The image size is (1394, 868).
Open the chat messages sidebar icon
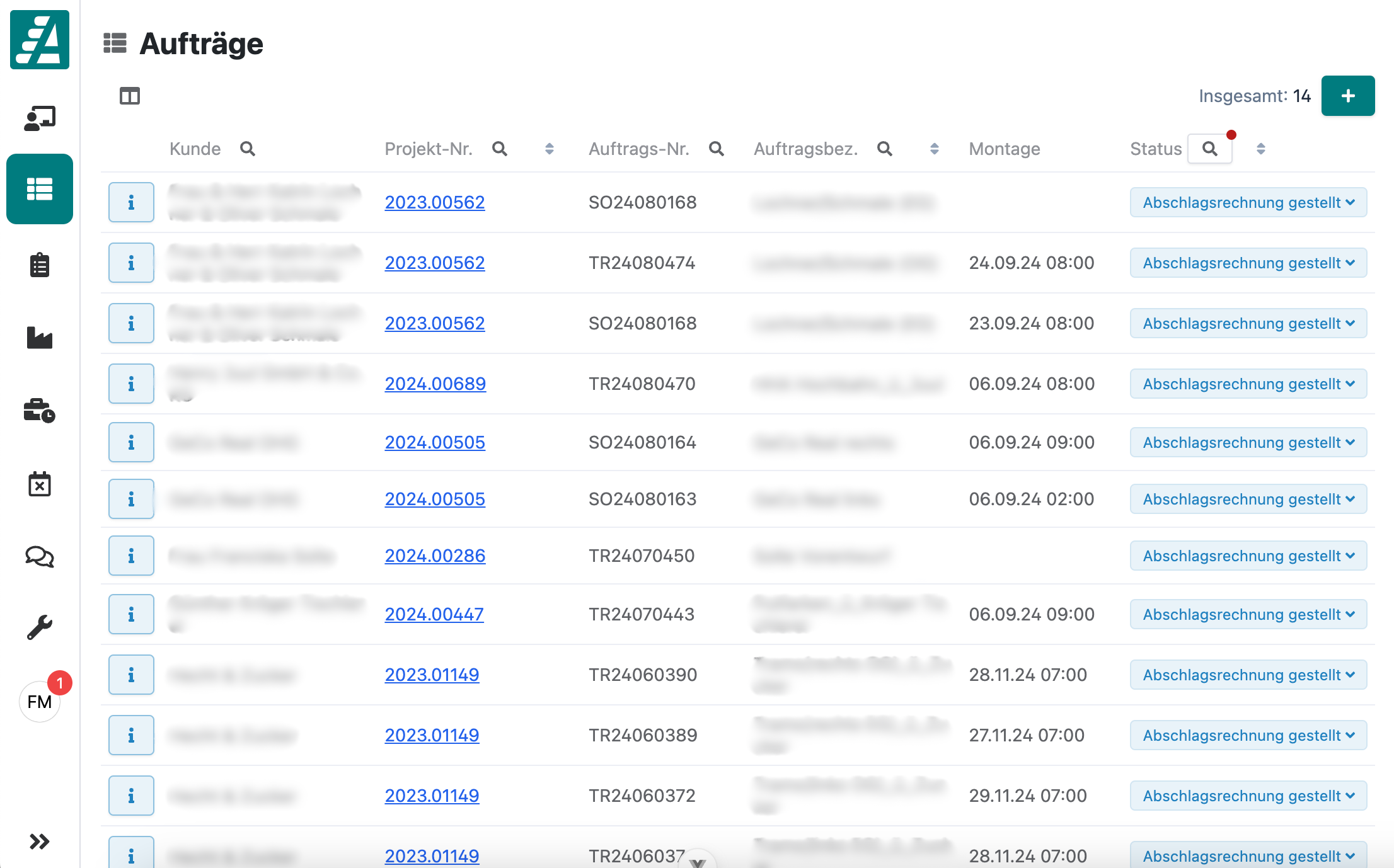tap(40, 556)
